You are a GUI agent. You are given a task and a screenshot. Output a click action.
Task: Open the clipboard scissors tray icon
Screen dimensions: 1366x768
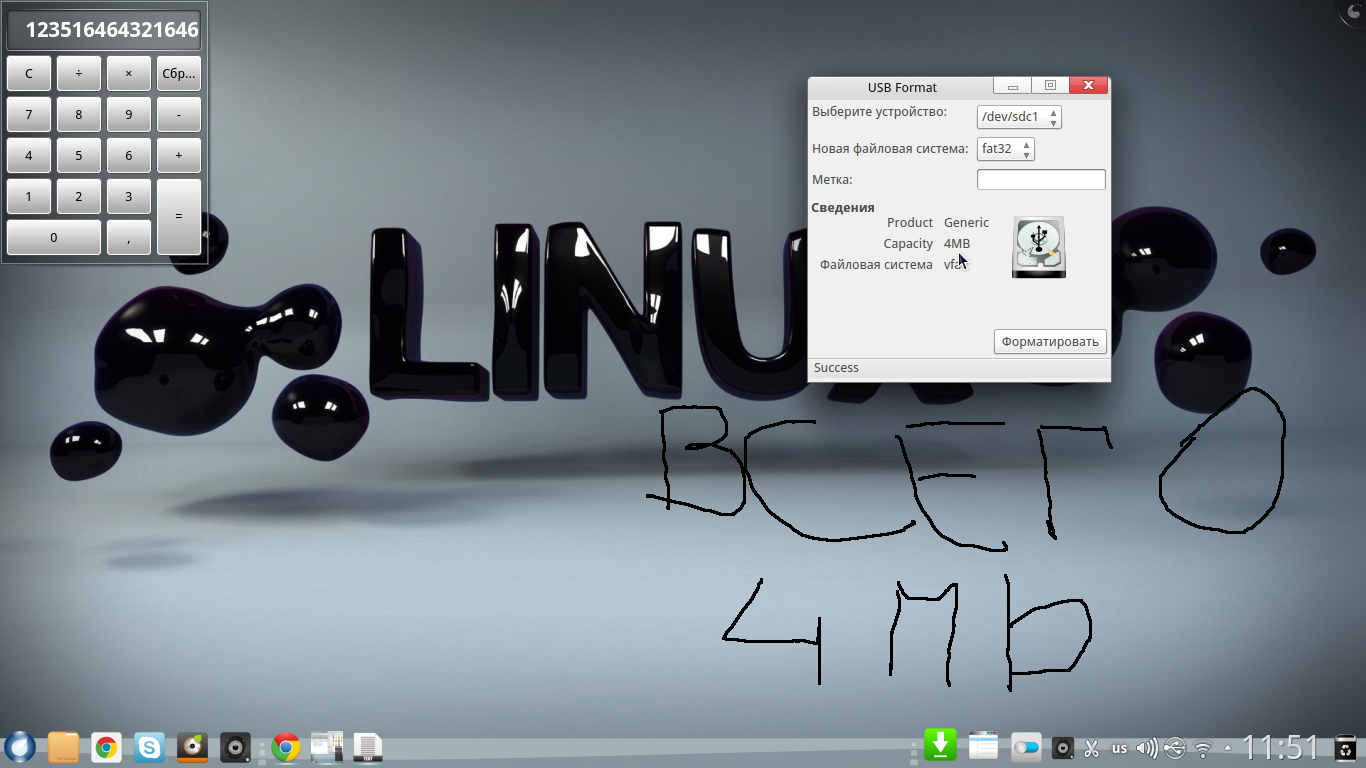[1091, 747]
